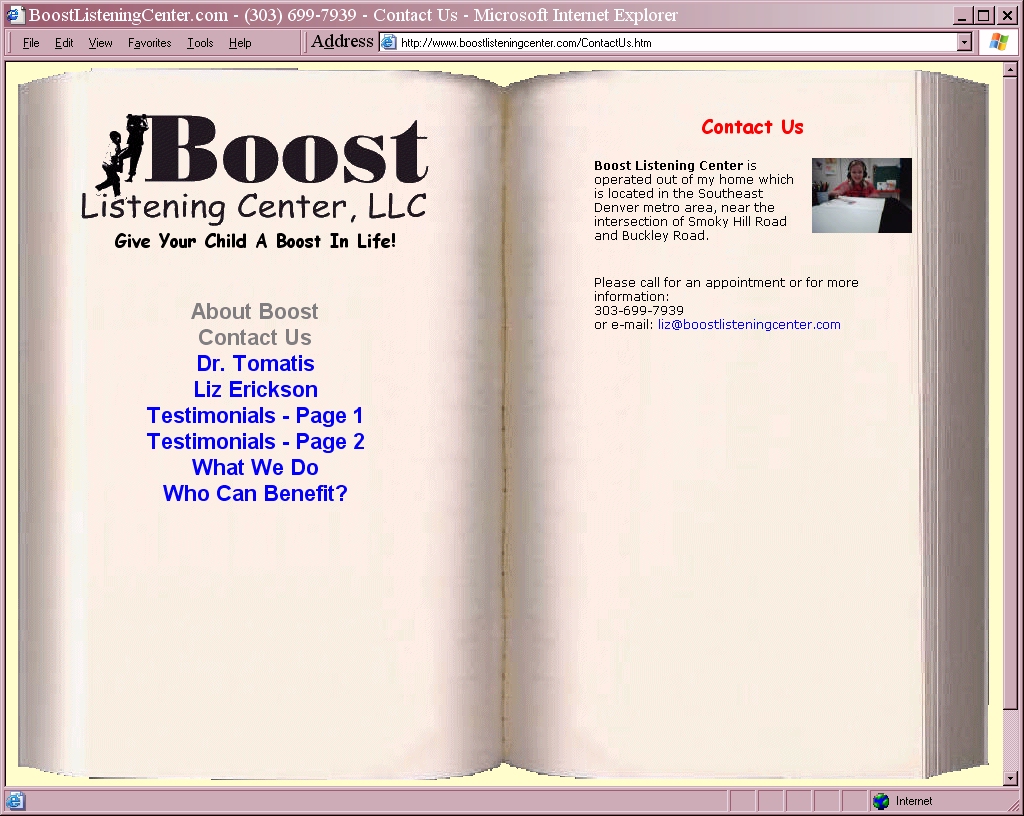This screenshot has height=816, width=1024.
Task: Click the photo of child with headphones
Action: click(x=861, y=195)
